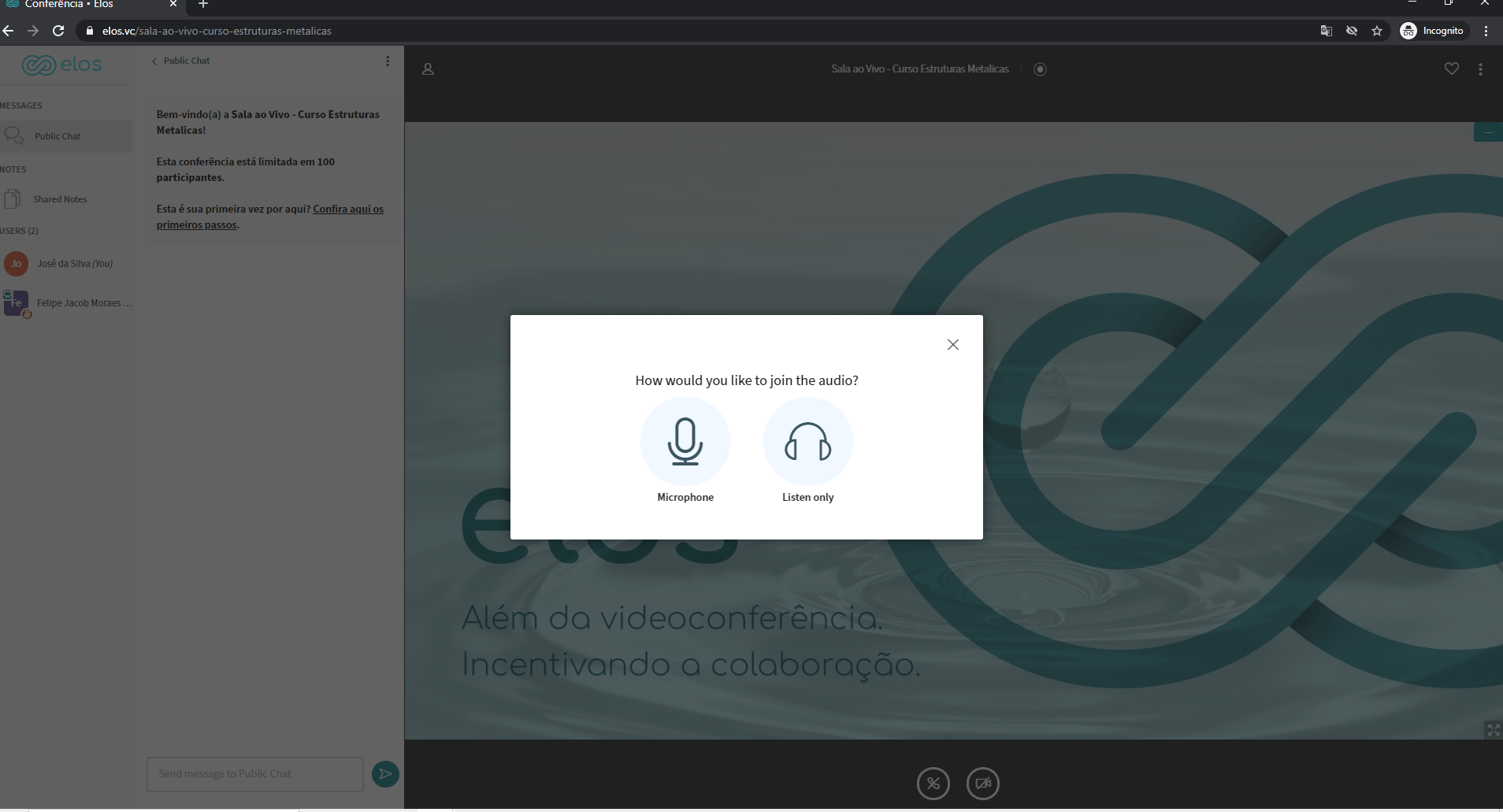
Task: Click the NOTES section header
Action: [13, 169]
